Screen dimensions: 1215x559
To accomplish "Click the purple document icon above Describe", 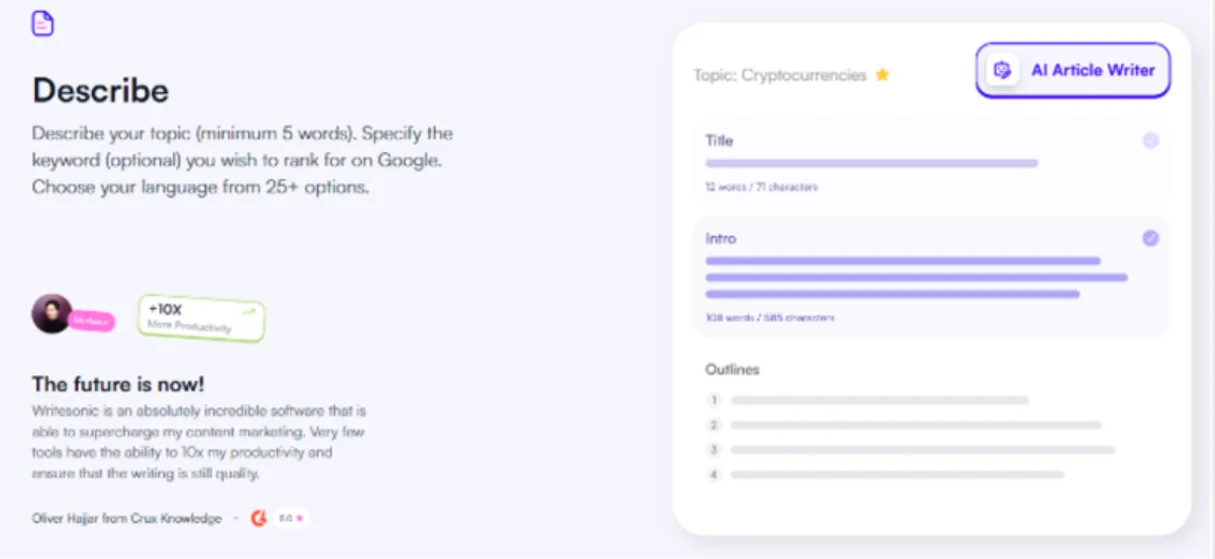I will tap(43, 24).
